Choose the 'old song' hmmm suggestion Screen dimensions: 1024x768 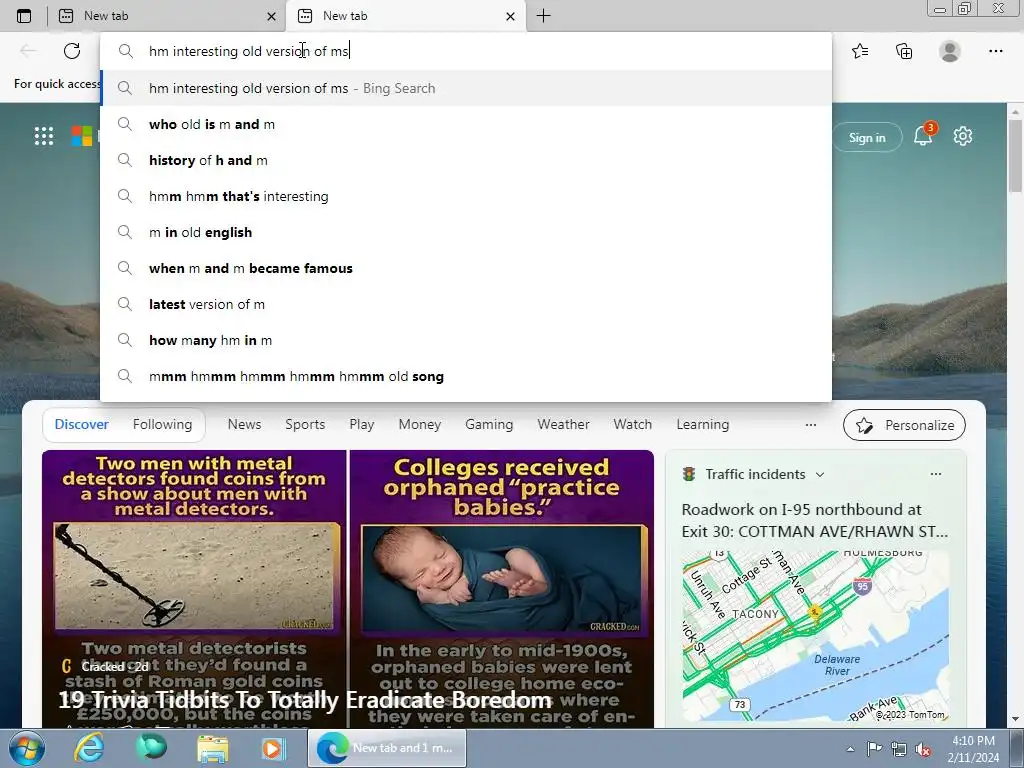(x=467, y=376)
